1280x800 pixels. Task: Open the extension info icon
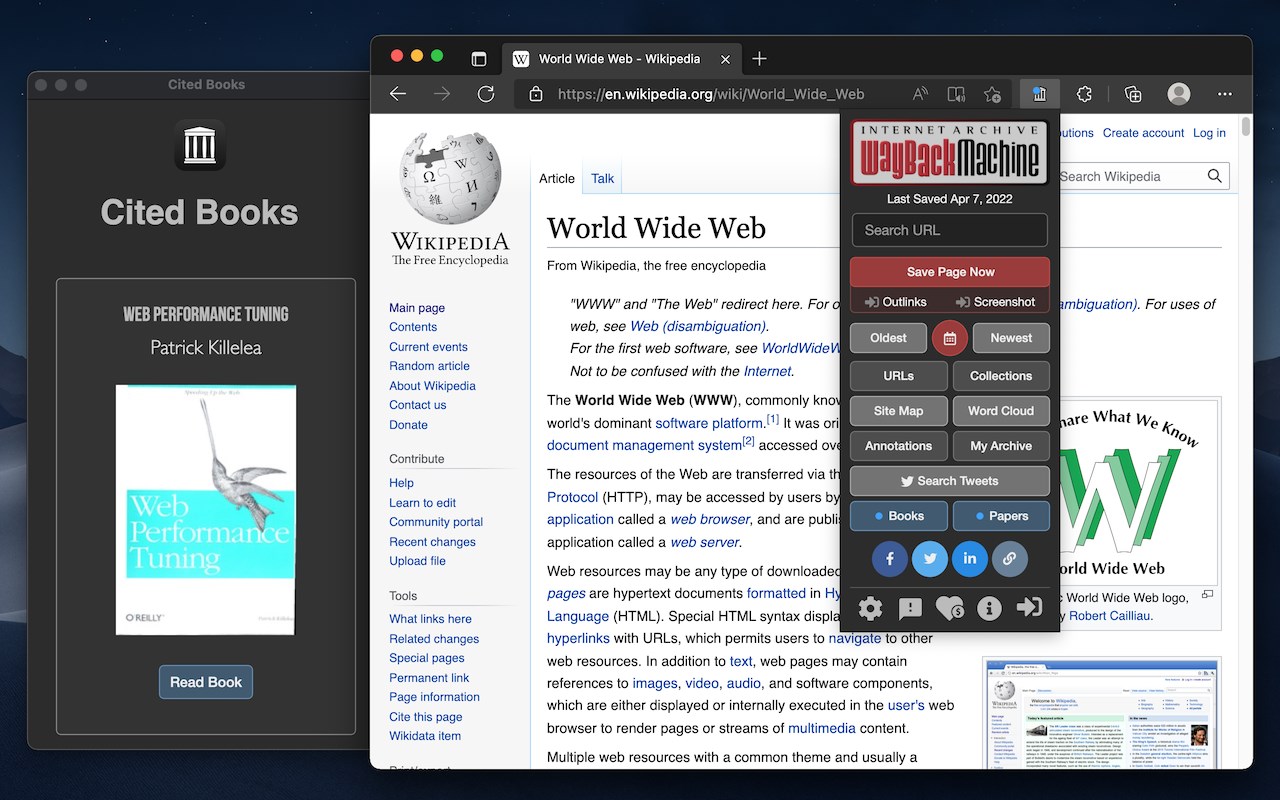989,607
